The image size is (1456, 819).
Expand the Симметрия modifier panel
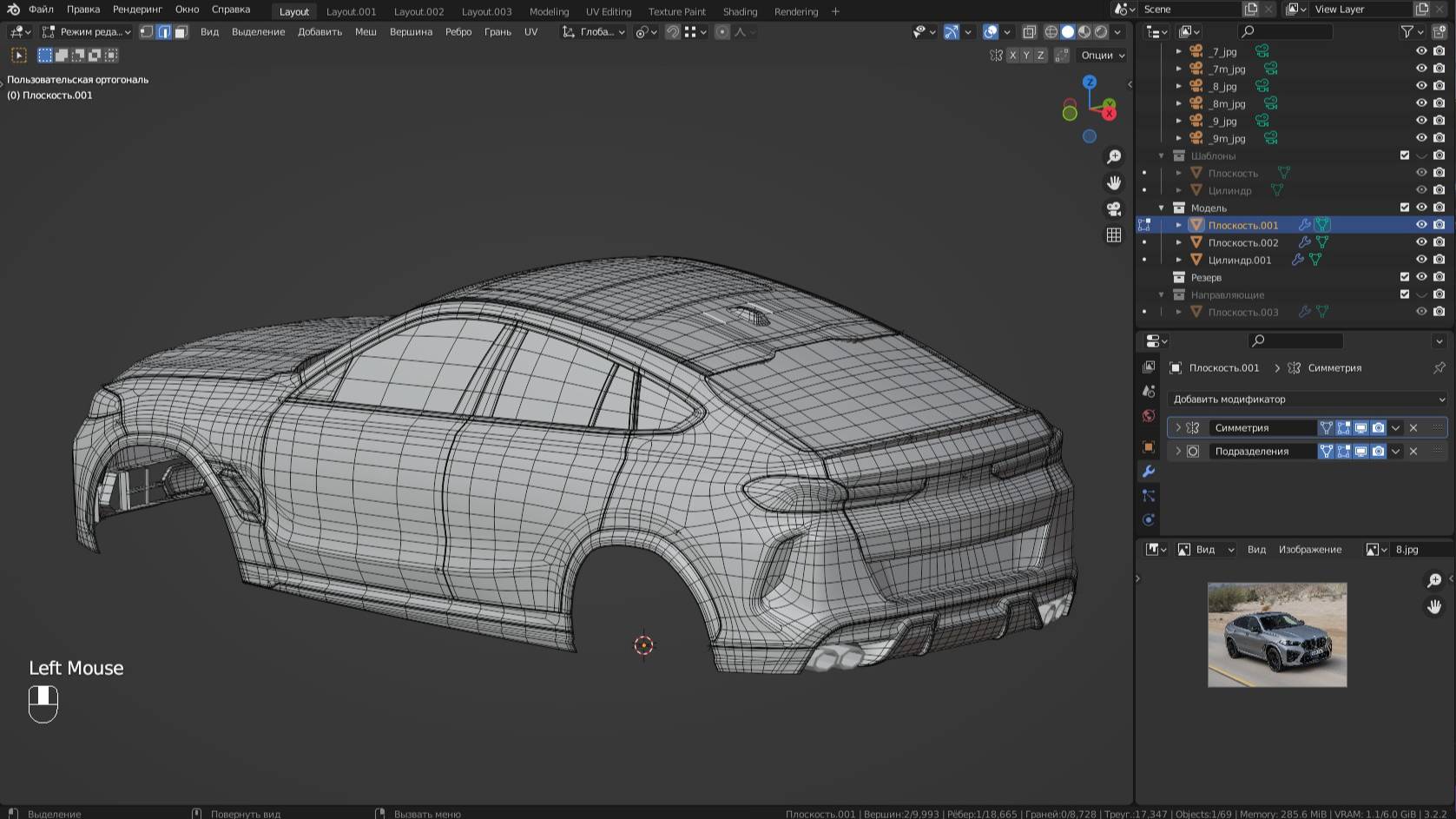tap(1178, 427)
